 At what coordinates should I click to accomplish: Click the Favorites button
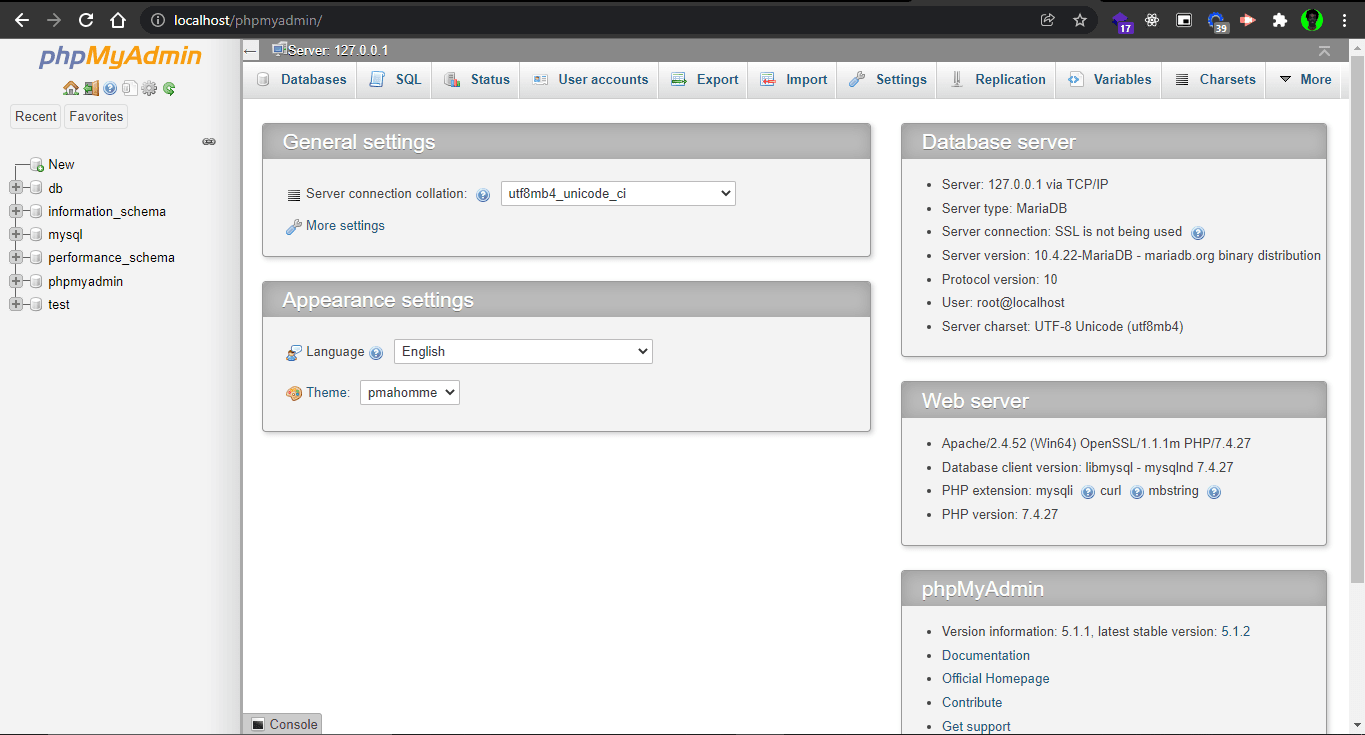tap(96, 117)
